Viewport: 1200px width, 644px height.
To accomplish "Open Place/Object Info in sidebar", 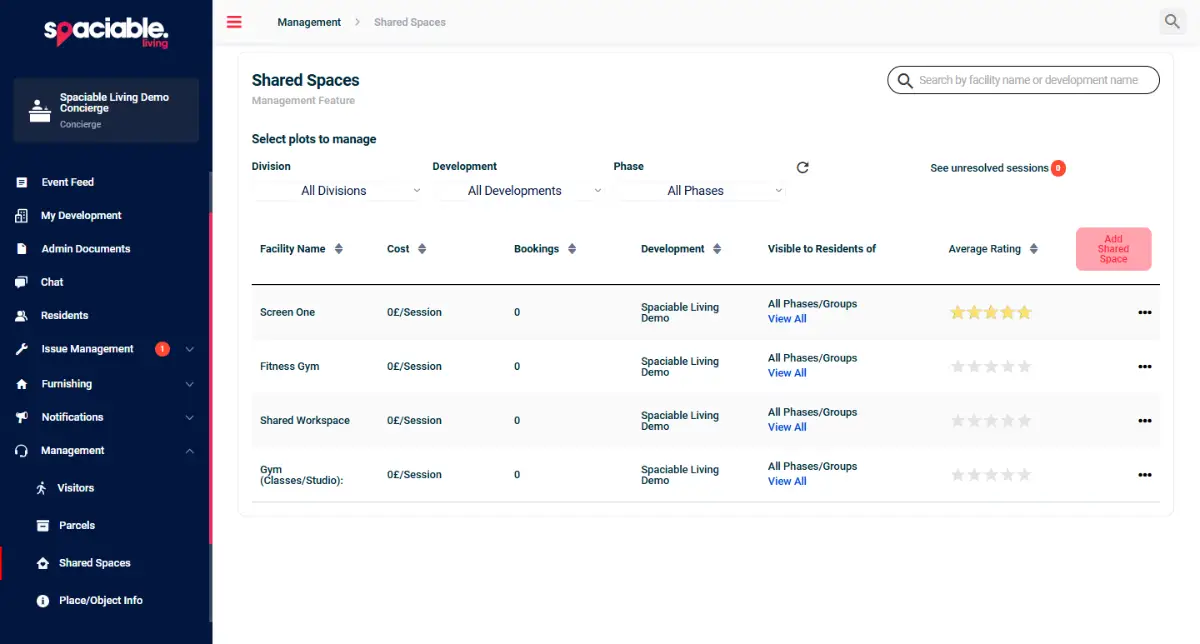I will coord(101,601).
